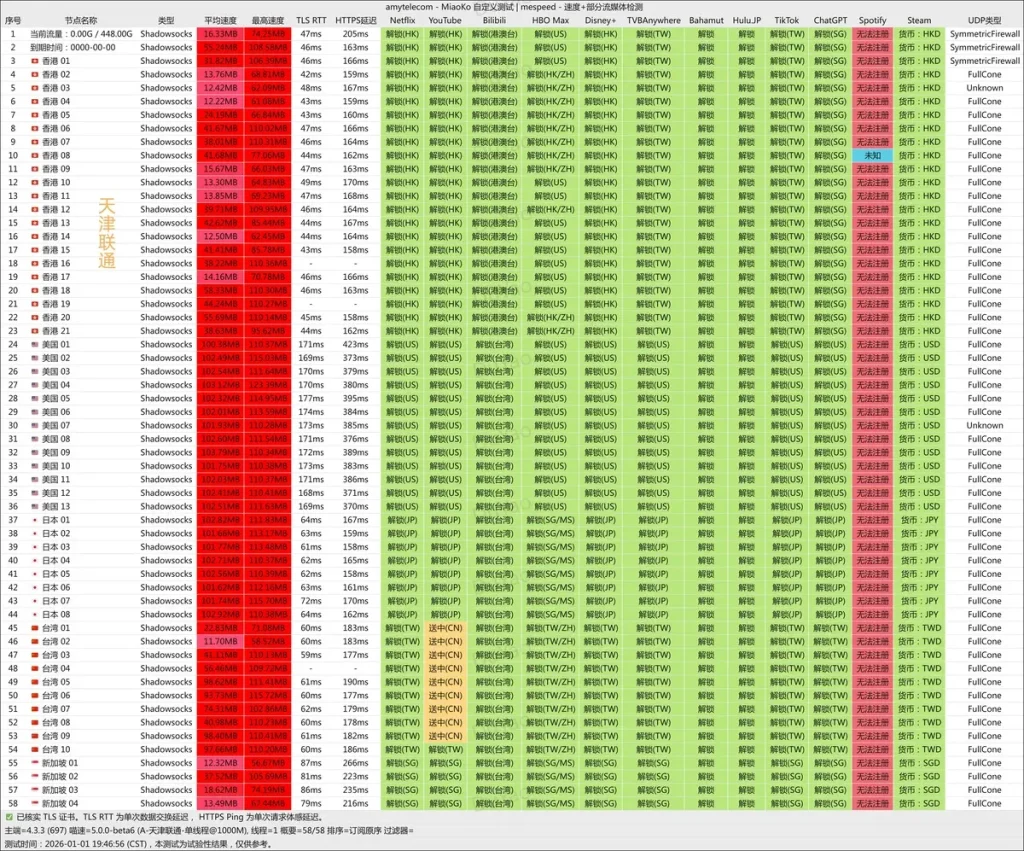Click the orange 送中(CN) YouTube cell for 台湾 01
The image size is (1024, 851).
[445, 628]
